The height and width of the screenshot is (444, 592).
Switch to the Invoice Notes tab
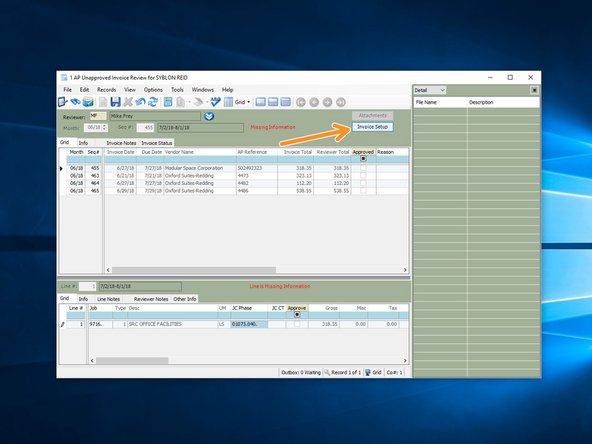[x=121, y=143]
